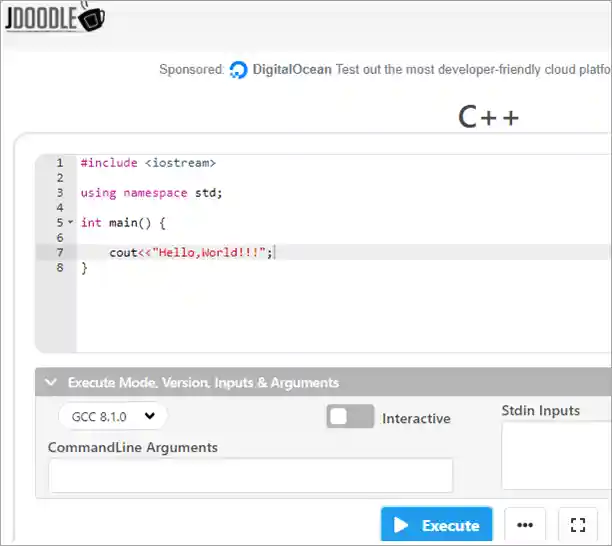Click the using namespace std line
This screenshot has height=546, width=612.
pyautogui.click(x=151, y=192)
